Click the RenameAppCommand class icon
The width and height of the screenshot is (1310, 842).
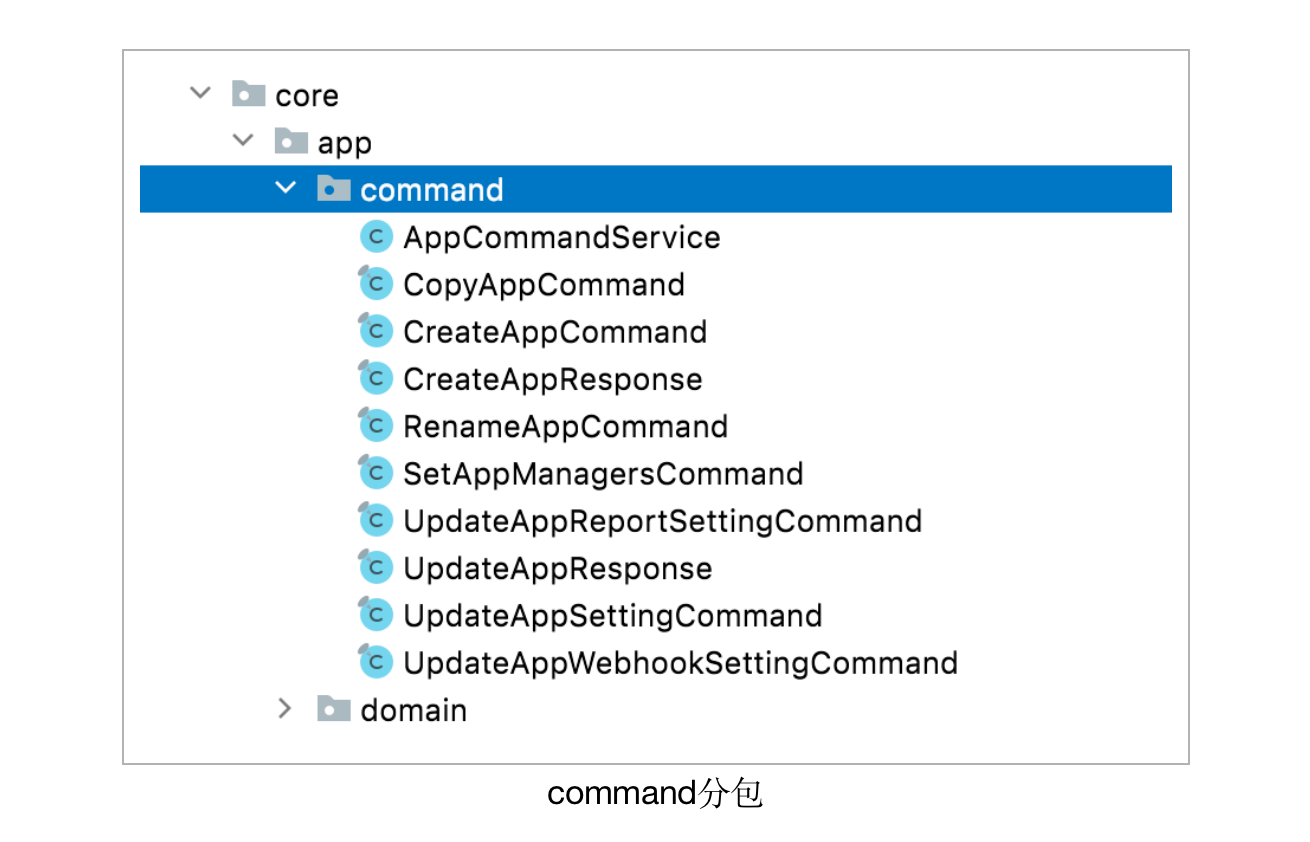[x=376, y=427]
